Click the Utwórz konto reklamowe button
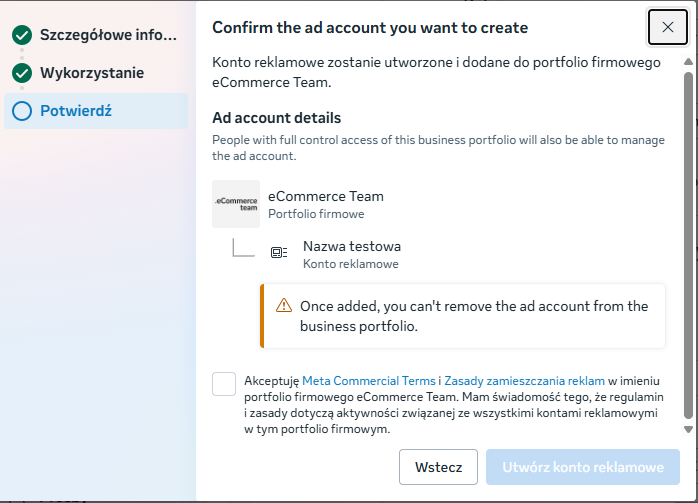 click(584, 467)
